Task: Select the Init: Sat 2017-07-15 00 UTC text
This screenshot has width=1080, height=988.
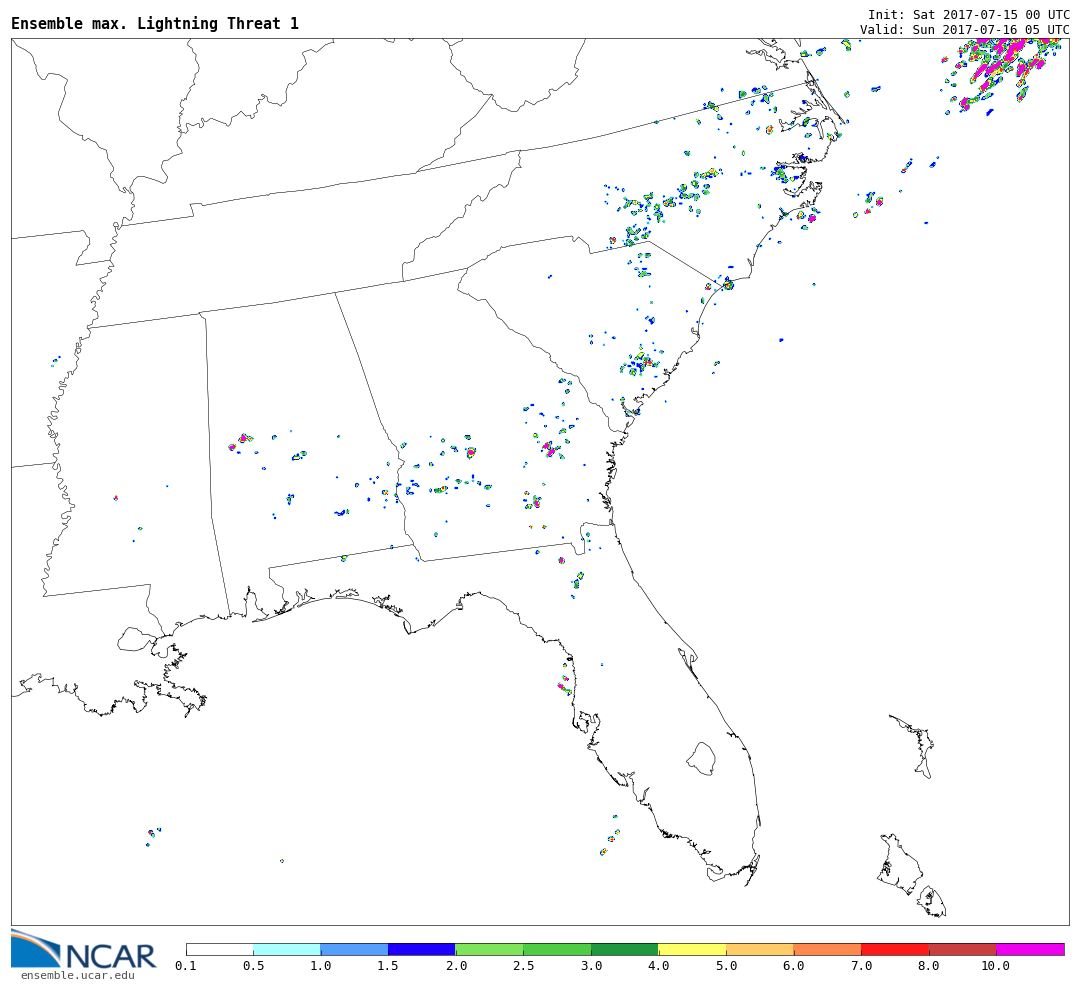Action: click(x=968, y=14)
